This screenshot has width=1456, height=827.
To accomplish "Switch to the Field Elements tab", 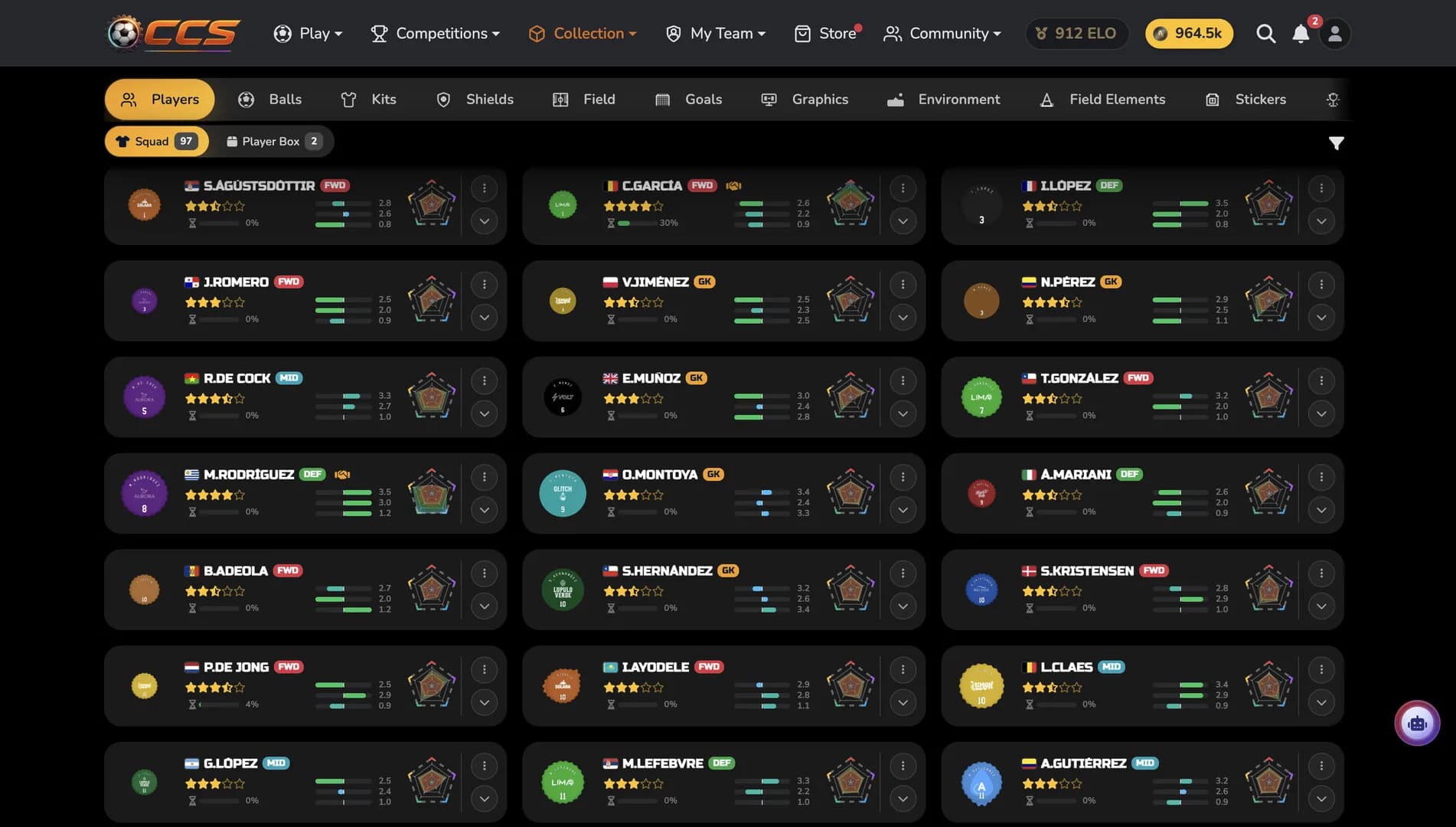I will pyautogui.click(x=1102, y=100).
